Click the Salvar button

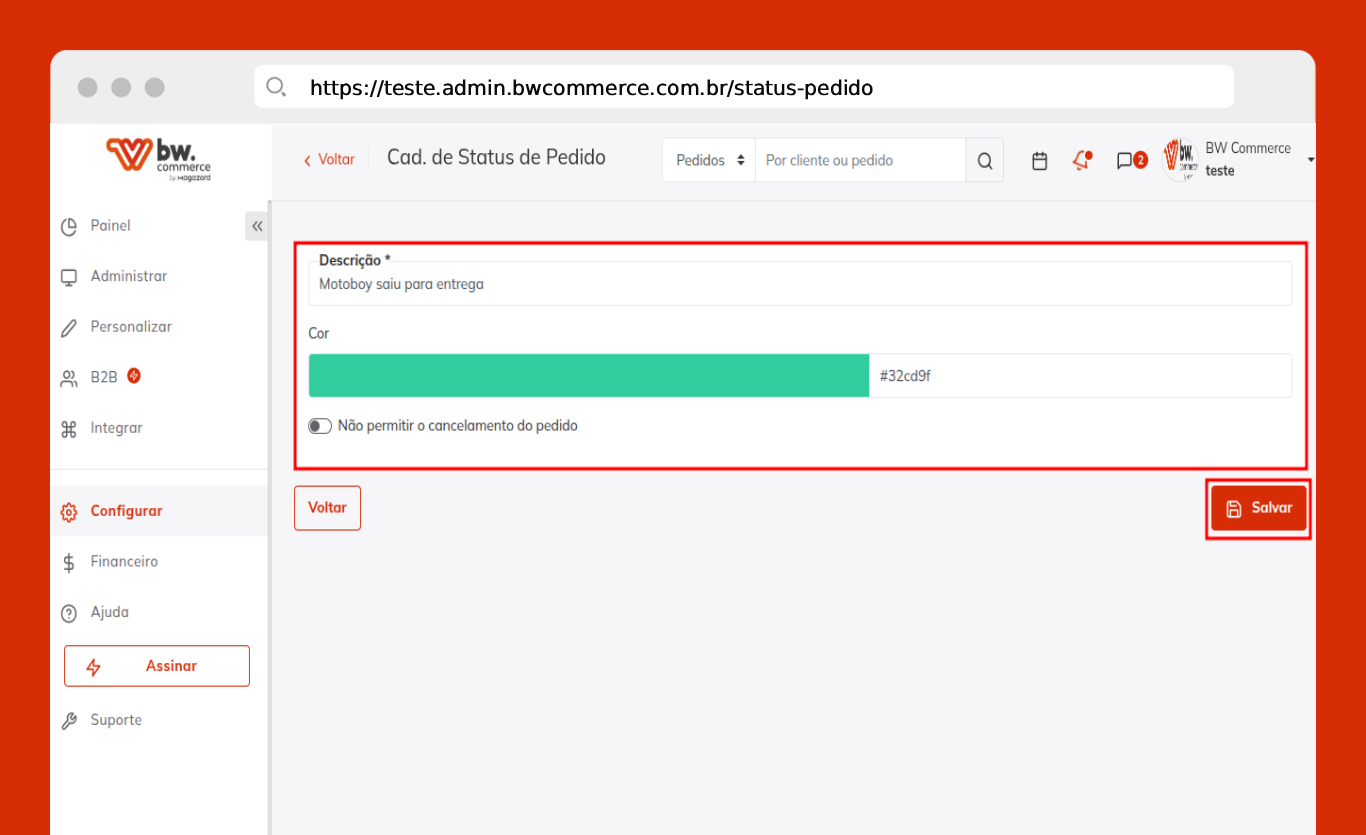1258,508
